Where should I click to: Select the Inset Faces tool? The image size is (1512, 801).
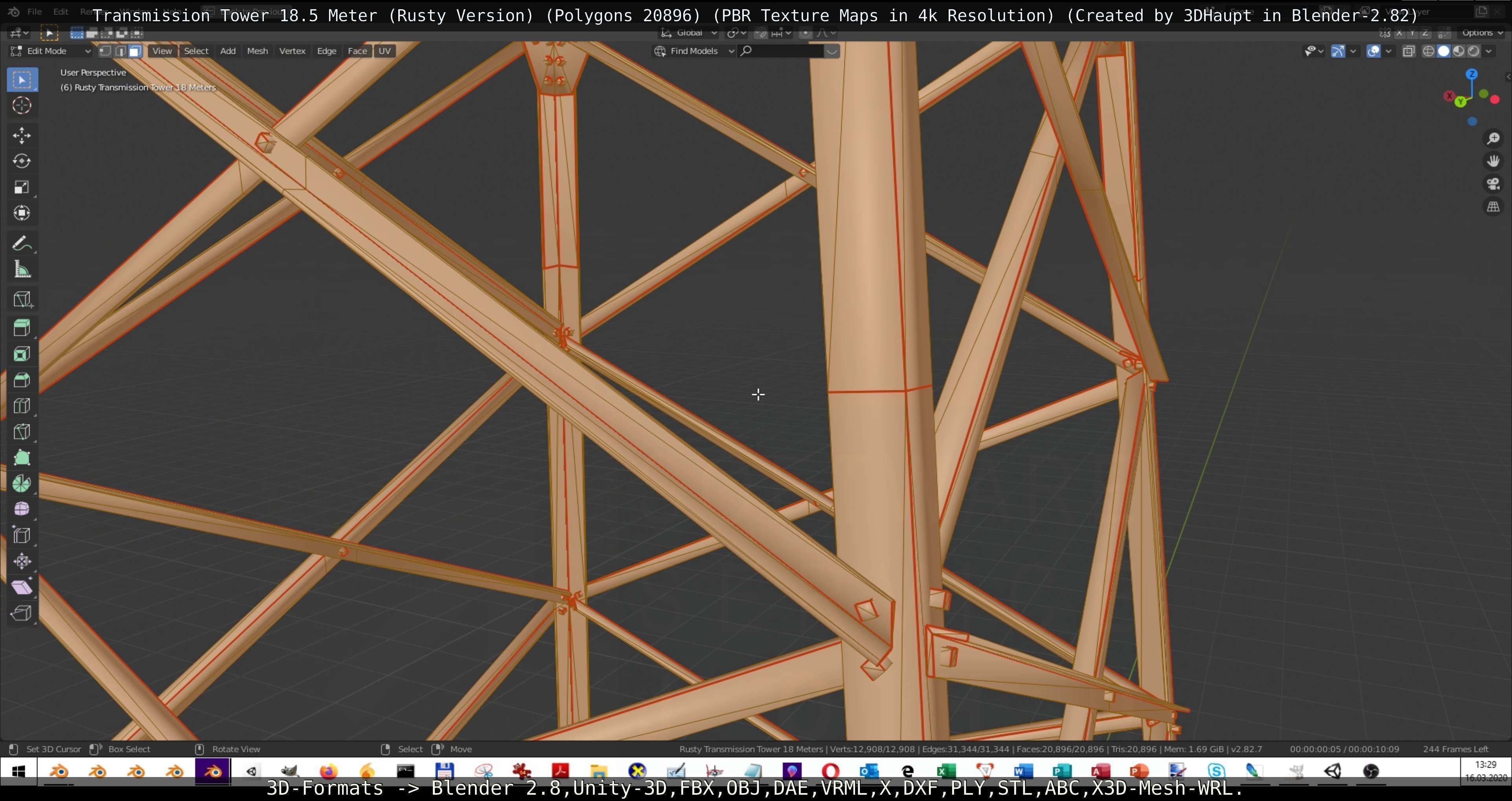point(22,355)
